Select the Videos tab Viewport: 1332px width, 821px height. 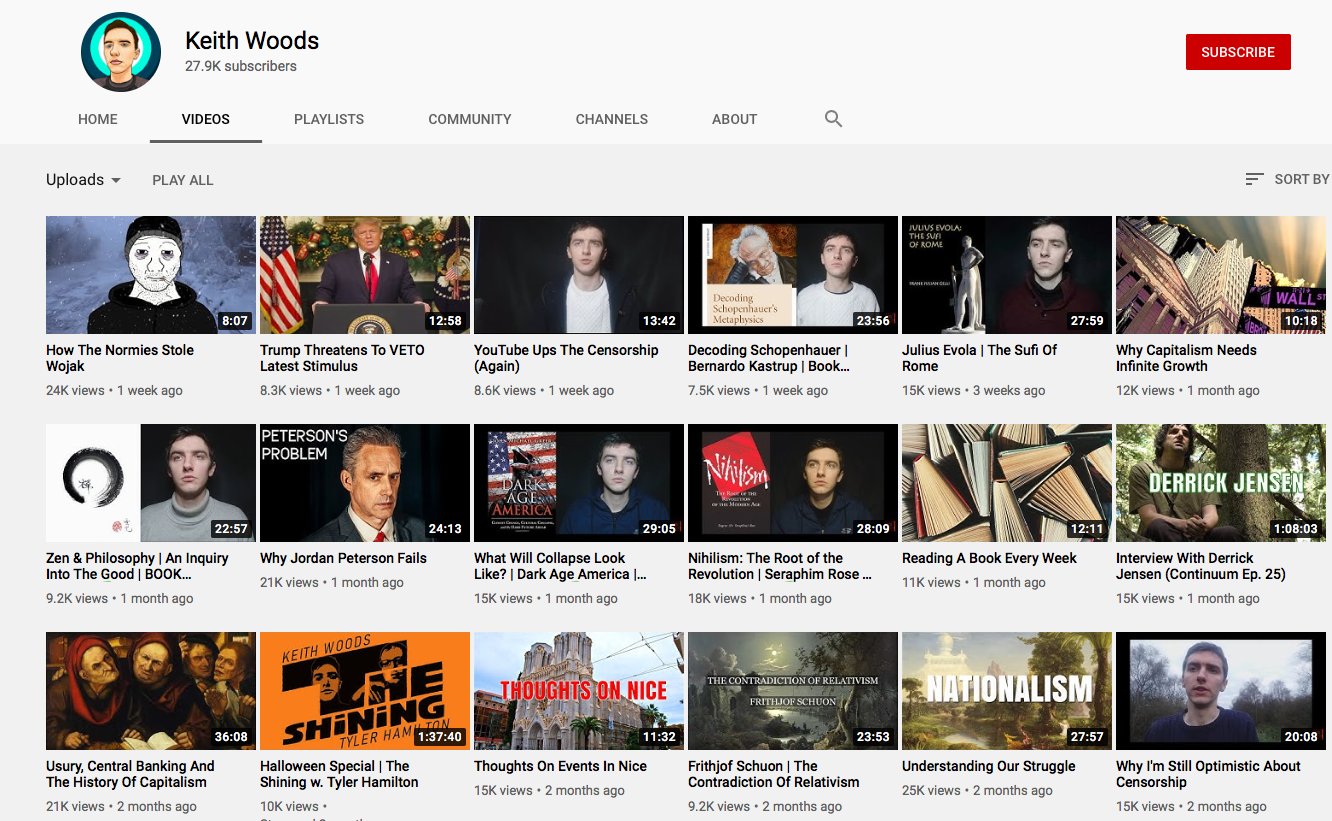(206, 119)
